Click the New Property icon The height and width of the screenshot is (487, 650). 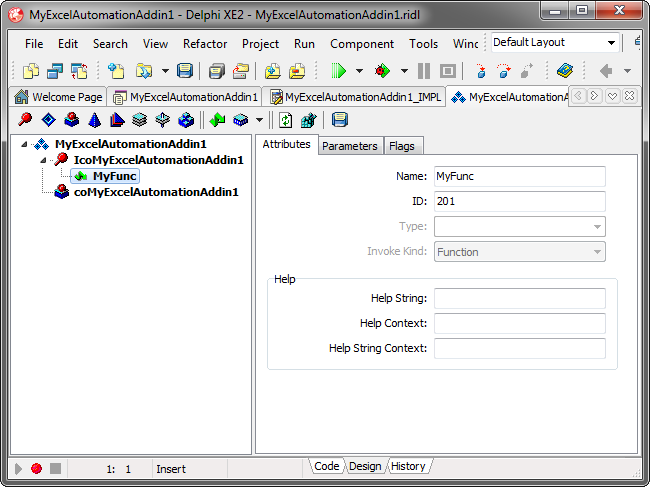point(241,120)
